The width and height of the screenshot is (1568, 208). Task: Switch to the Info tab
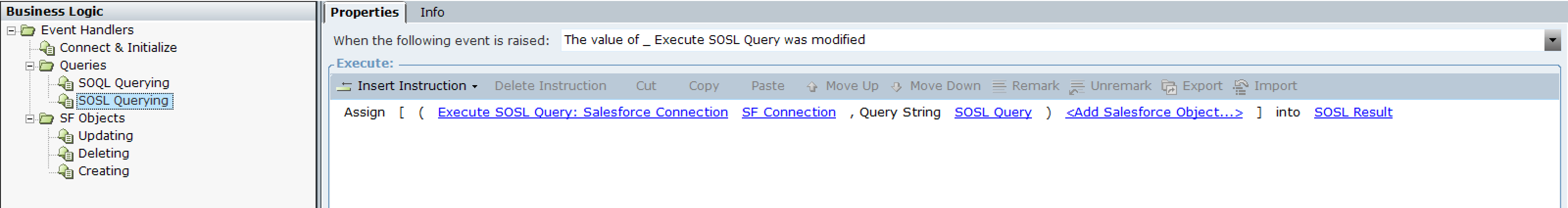(x=432, y=12)
